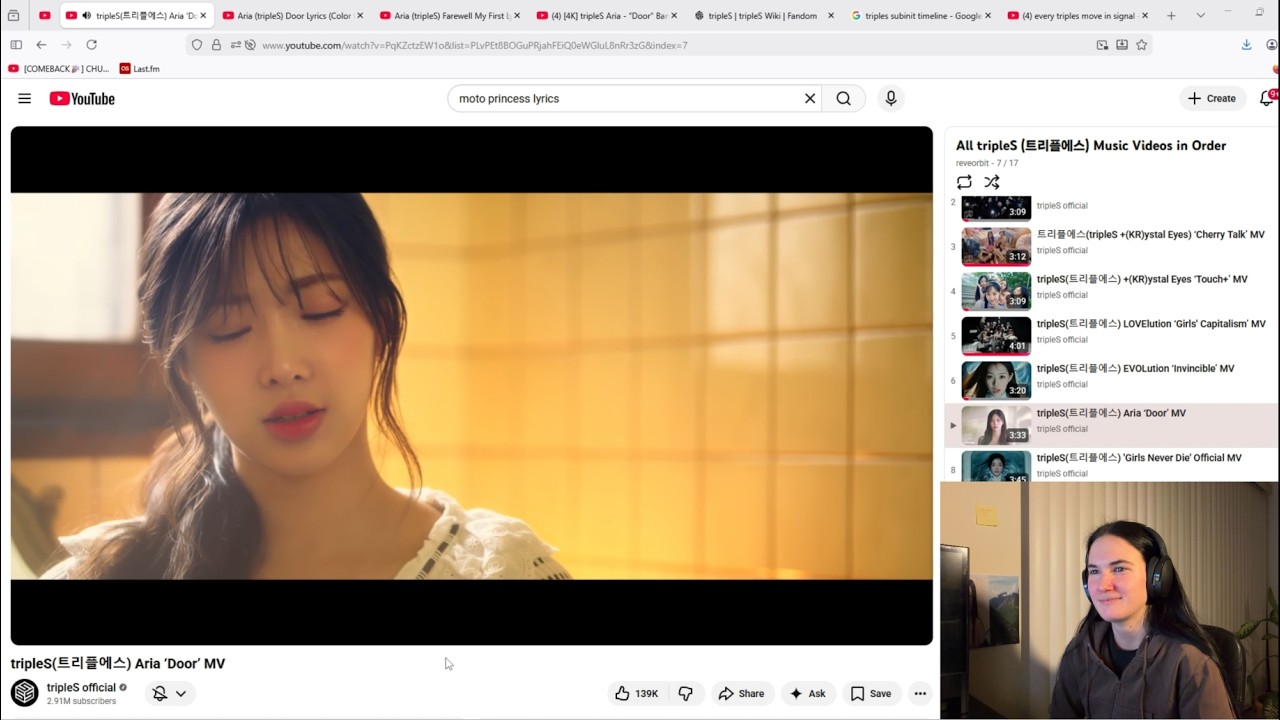This screenshot has width=1280, height=720.
Task: Switch to the Farewell My First Love tab
Action: (x=448, y=15)
